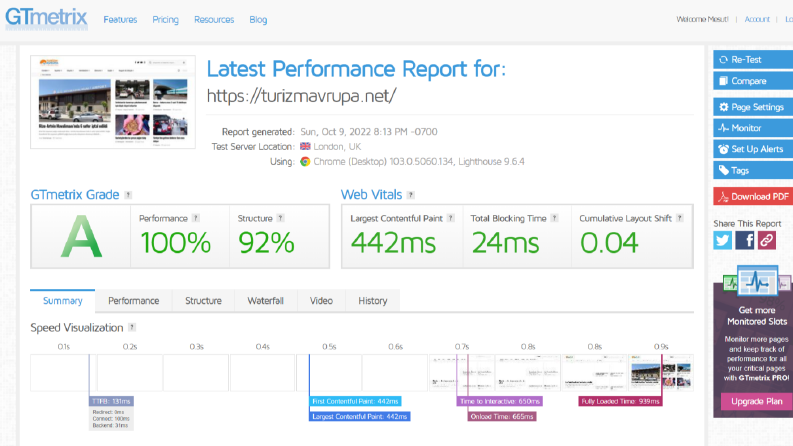Switch to the History tab
793x446 pixels.
coord(373,301)
